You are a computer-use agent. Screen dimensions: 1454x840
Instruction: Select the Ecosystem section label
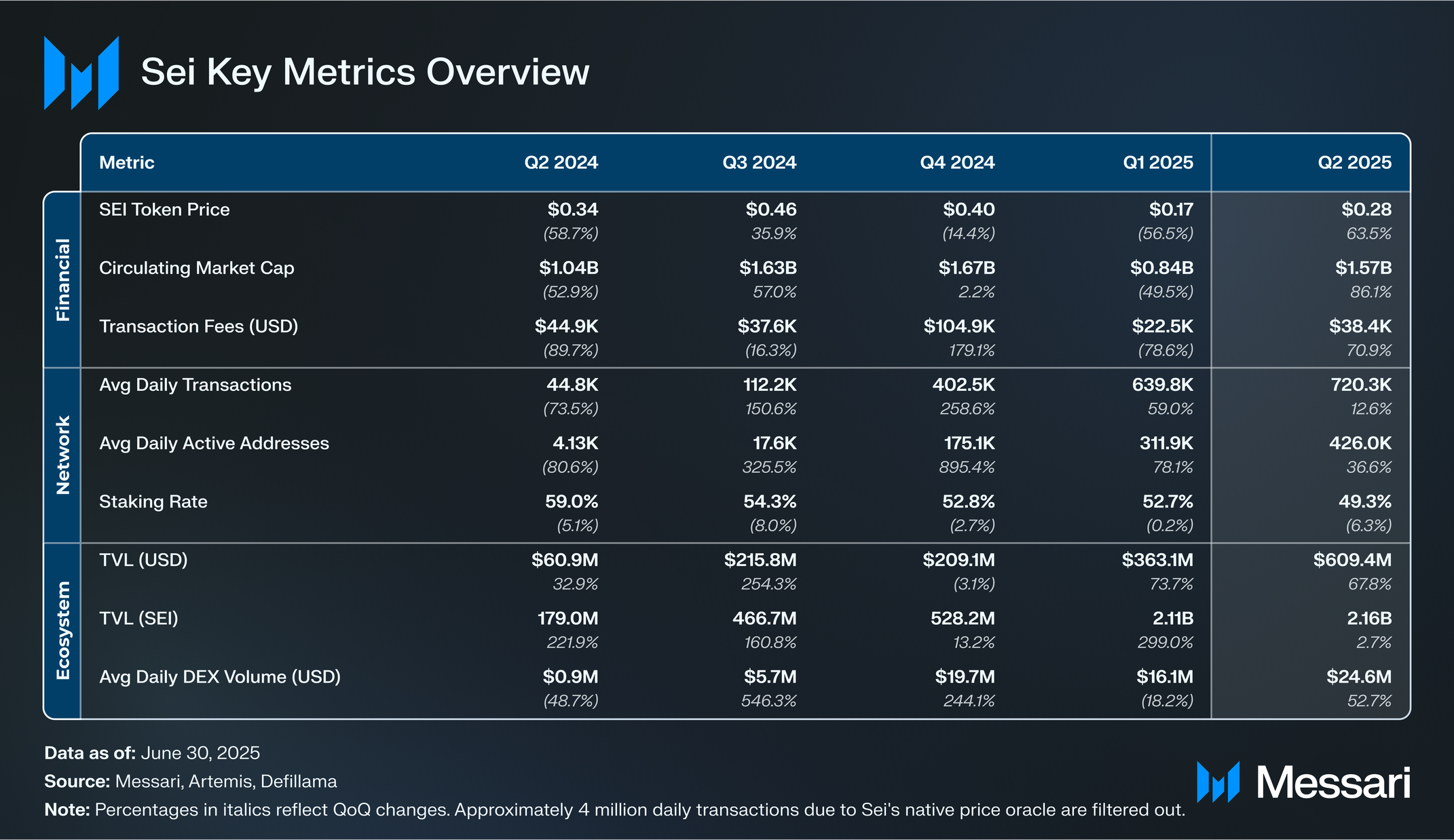(x=62, y=630)
